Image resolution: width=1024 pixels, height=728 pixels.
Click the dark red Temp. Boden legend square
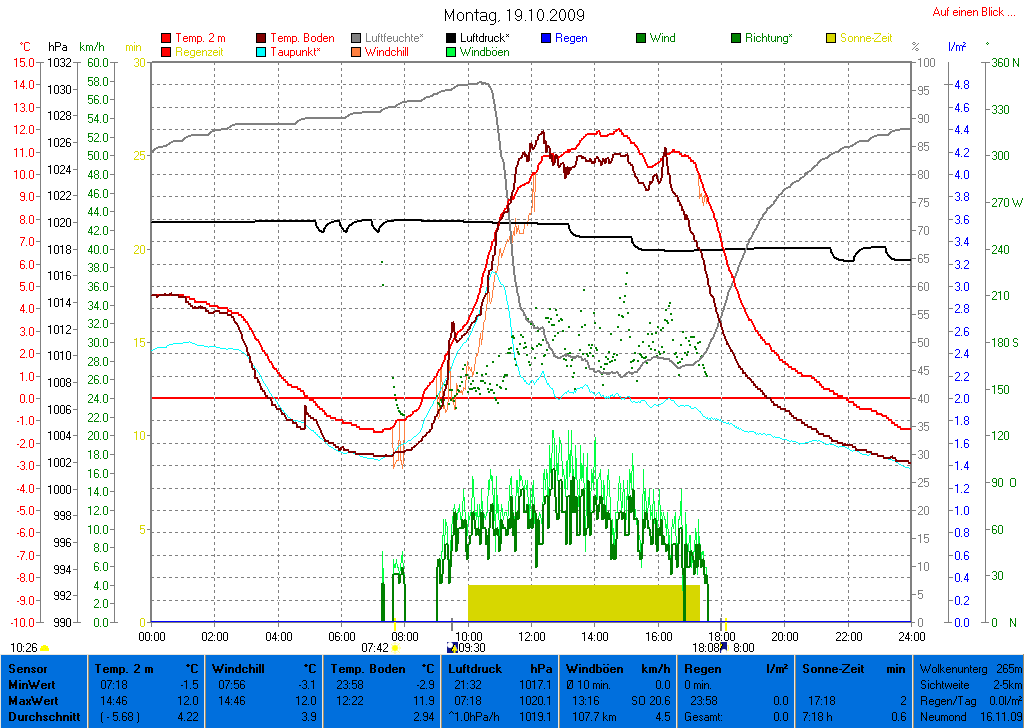[x=262, y=38]
